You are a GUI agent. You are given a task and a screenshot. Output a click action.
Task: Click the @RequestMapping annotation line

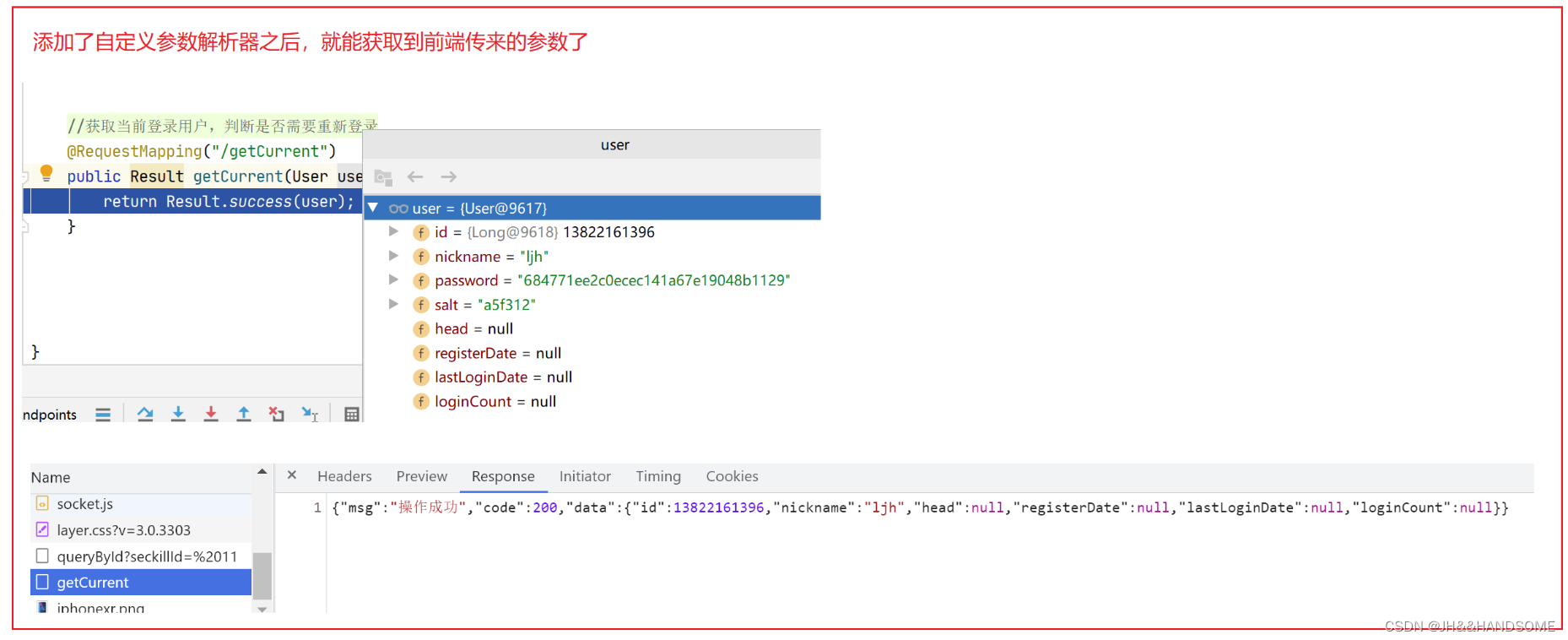pyautogui.click(x=201, y=151)
